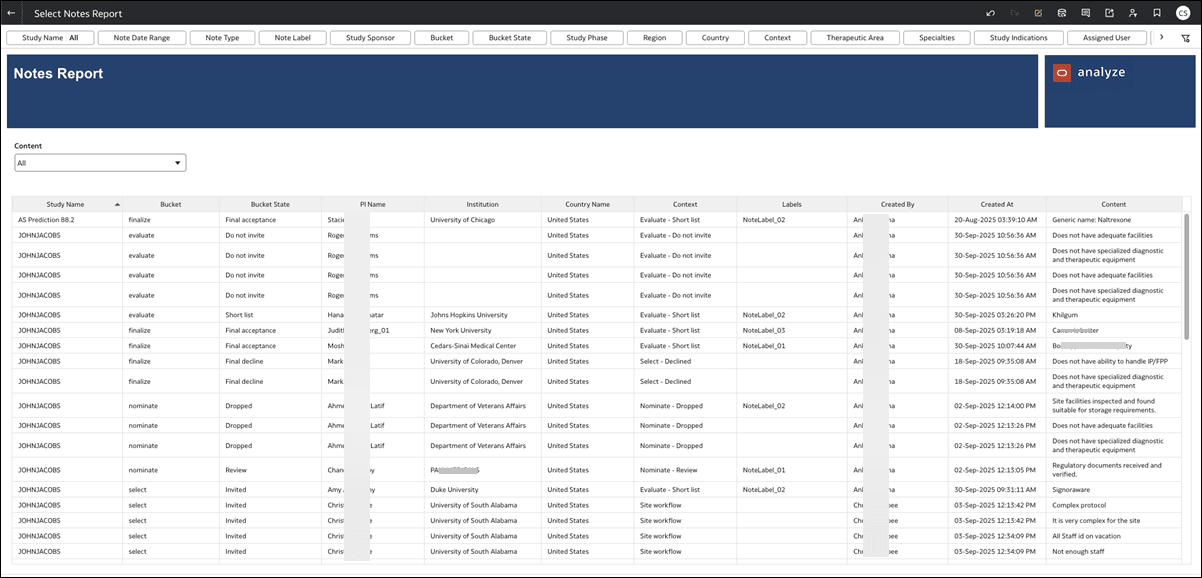Click the NoteLabel_03 cell
This screenshot has width=1202, height=578.
point(792,330)
